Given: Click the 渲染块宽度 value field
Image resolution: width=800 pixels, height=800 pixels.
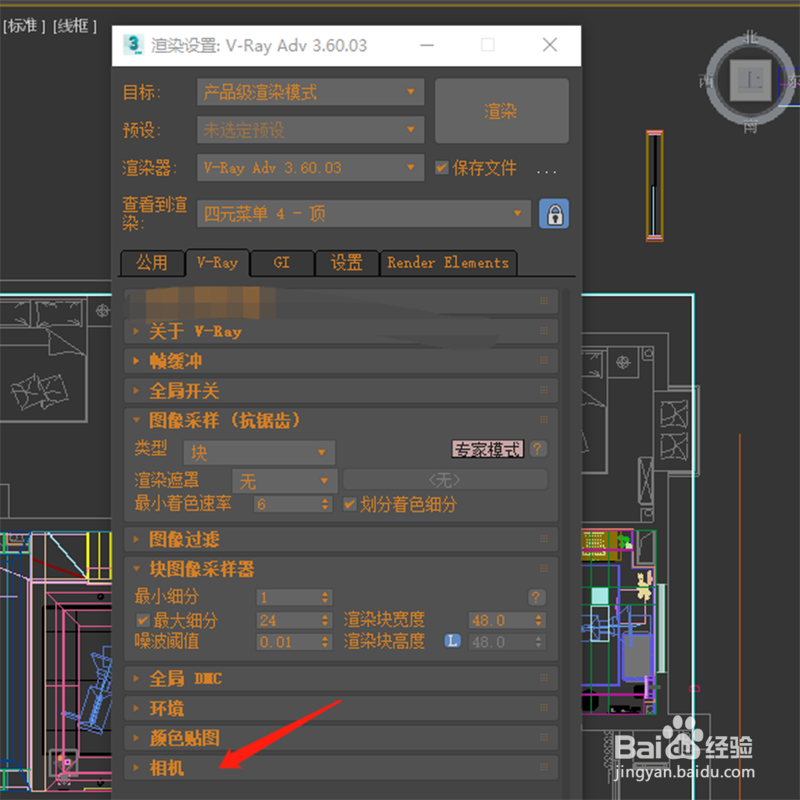Looking at the screenshot, I should (x=501, y=620).
